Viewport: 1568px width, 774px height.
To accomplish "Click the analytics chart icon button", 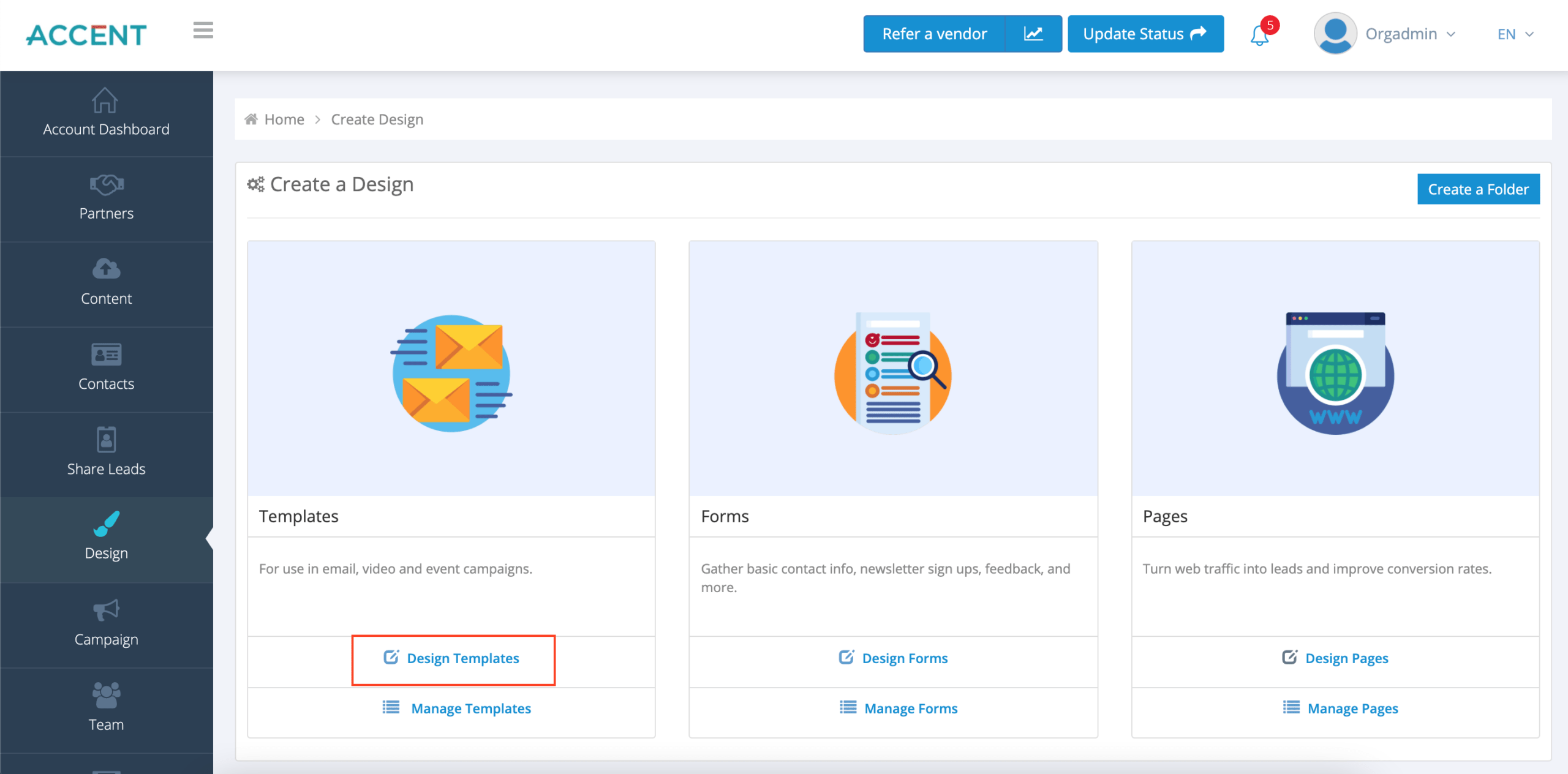I will pos(1033,34).
